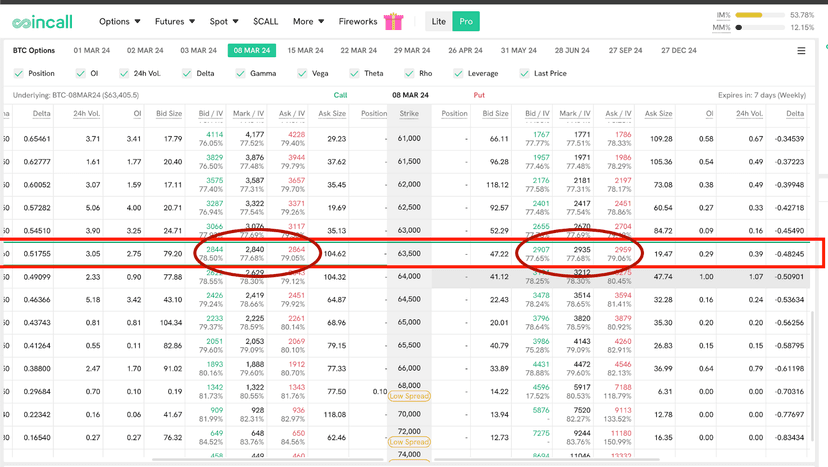Click call delta value 0.51755
The height and width of the screenshot is (467, 828).
tap(37, 254)
